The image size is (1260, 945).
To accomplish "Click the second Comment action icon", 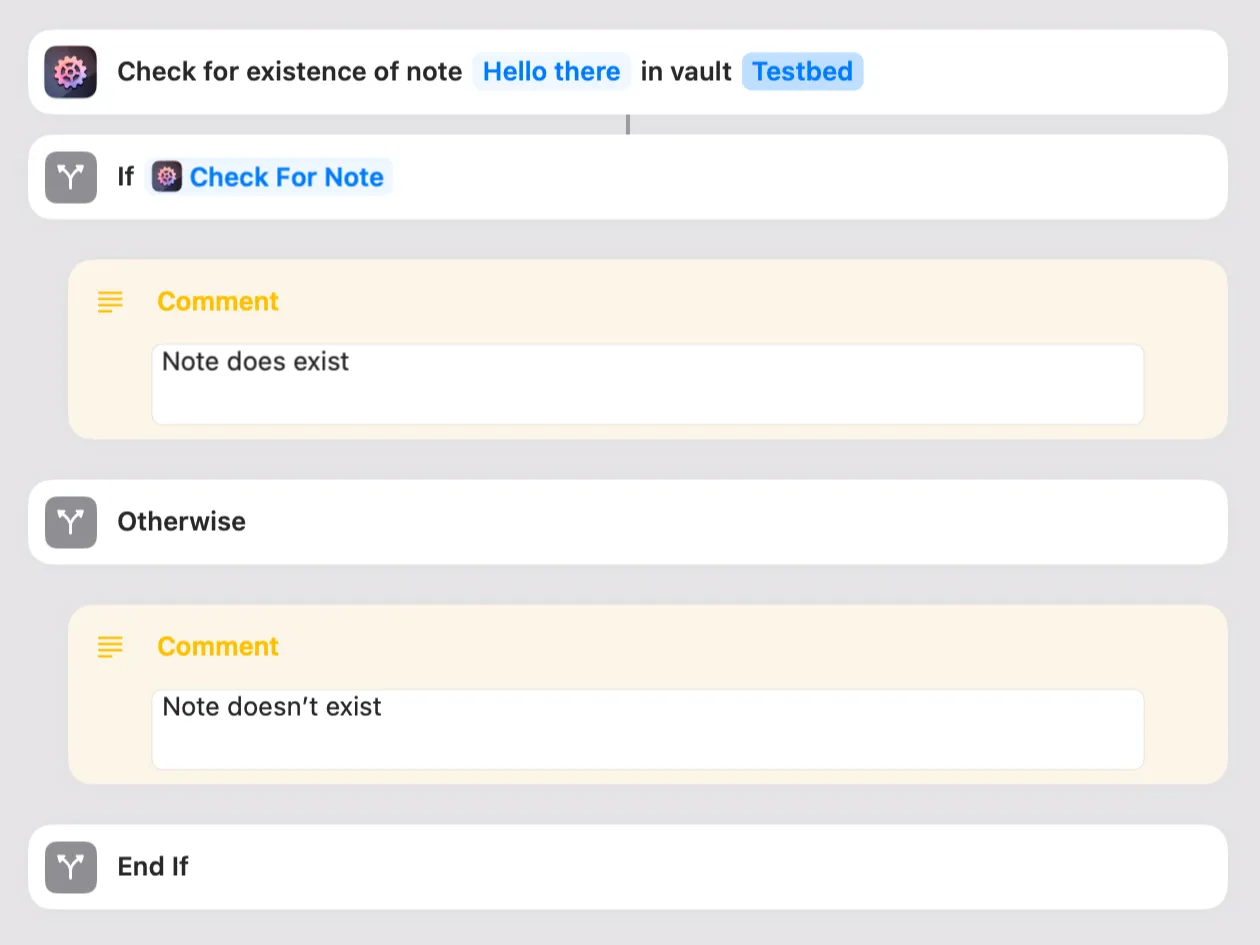I will click(x=109, y=646).
